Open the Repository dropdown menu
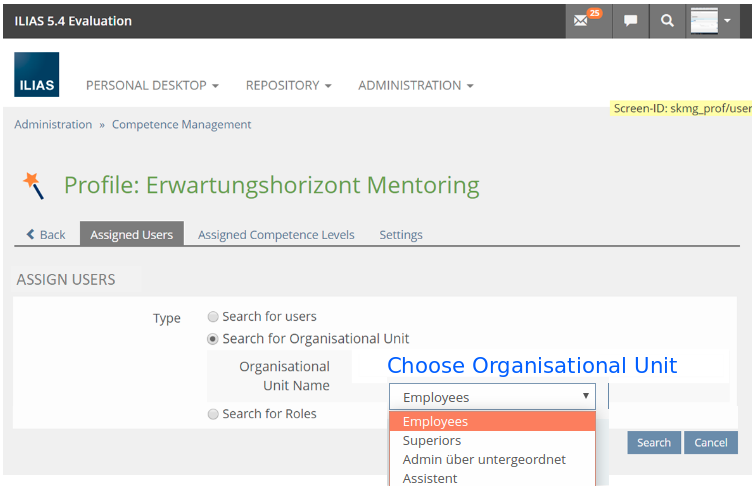 pyautogui.click(x=288, y=86)
